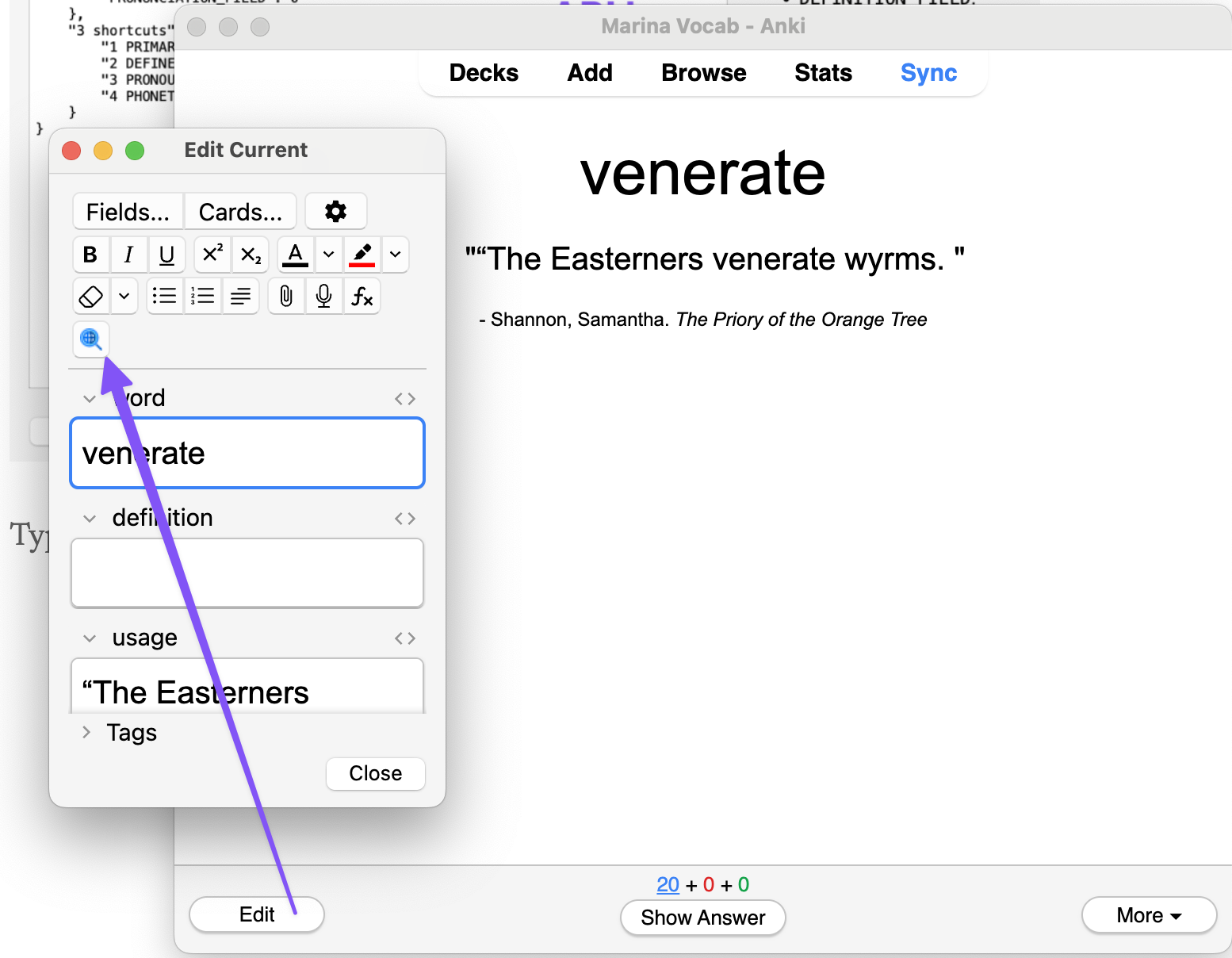Open the Browse tab

coord(703,73)
